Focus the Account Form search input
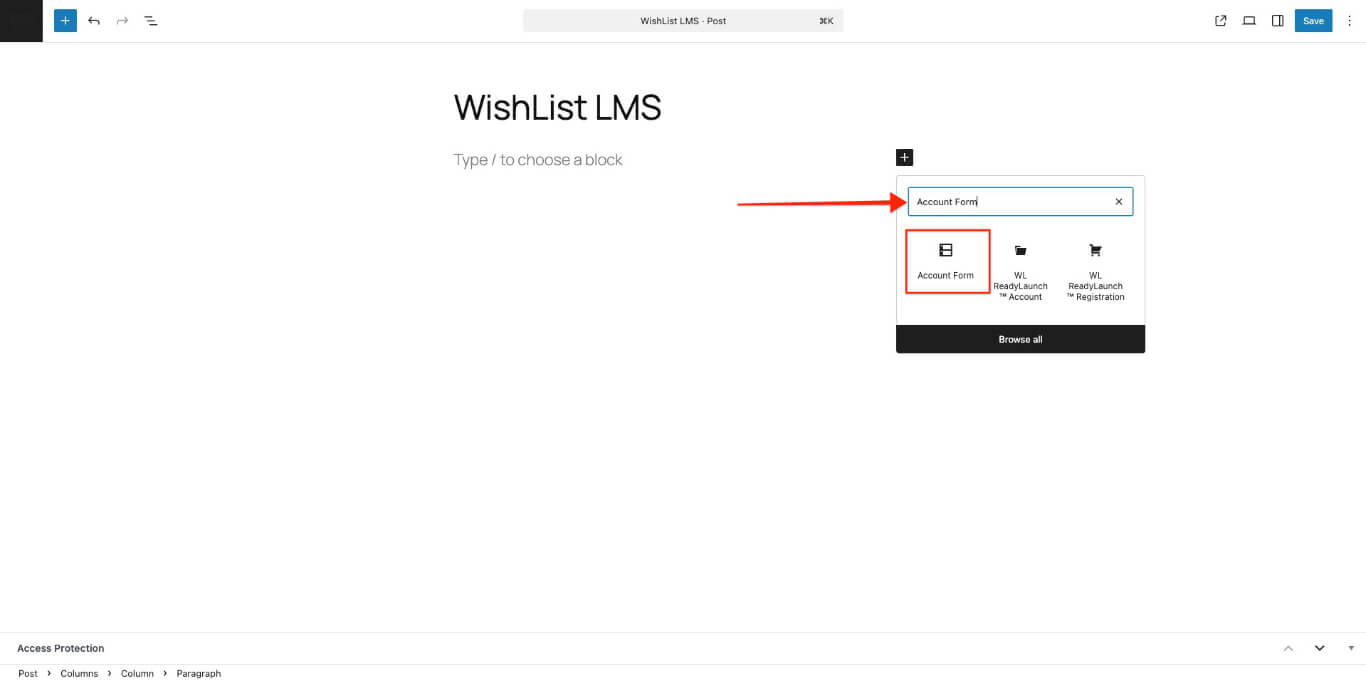This screenshot has width=1366, height=681. click(x=1008, y=202)
